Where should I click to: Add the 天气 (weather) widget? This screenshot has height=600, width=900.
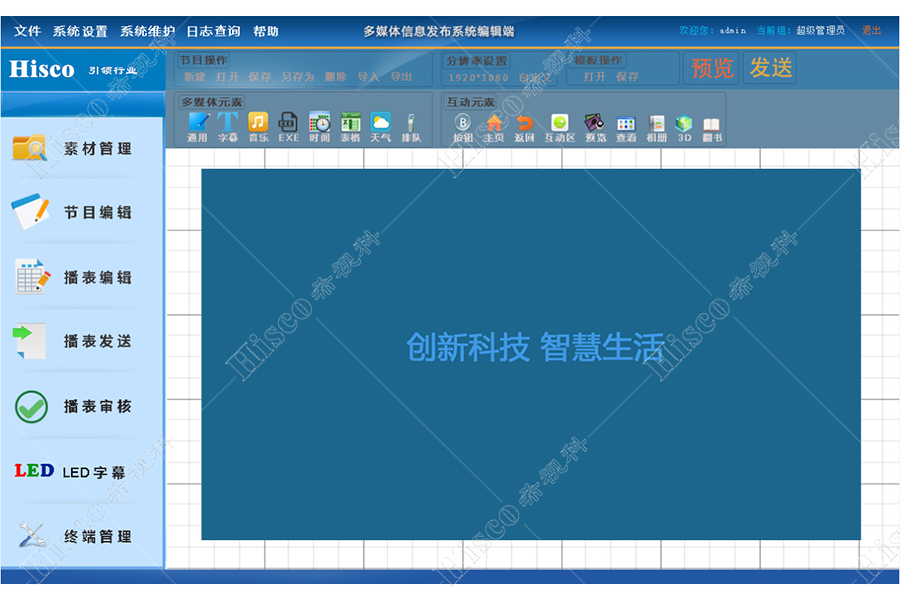click(381, 124)
